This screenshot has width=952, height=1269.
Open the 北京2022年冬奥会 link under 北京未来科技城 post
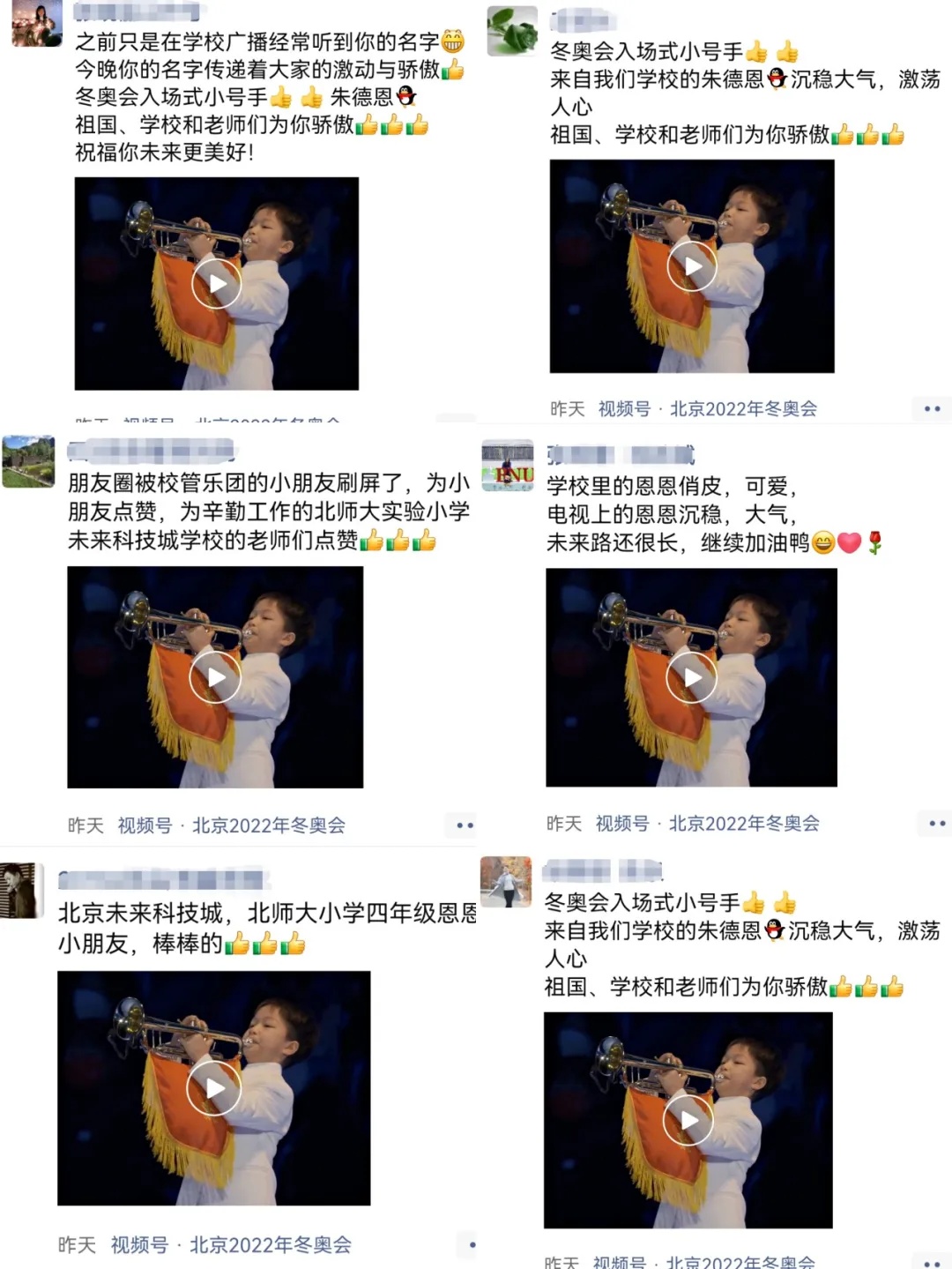pos(271,1244)
